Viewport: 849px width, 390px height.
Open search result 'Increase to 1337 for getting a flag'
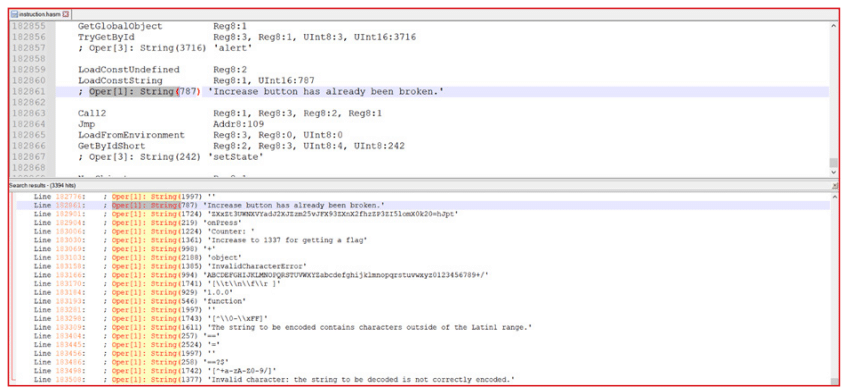click(x=200, y=240)
